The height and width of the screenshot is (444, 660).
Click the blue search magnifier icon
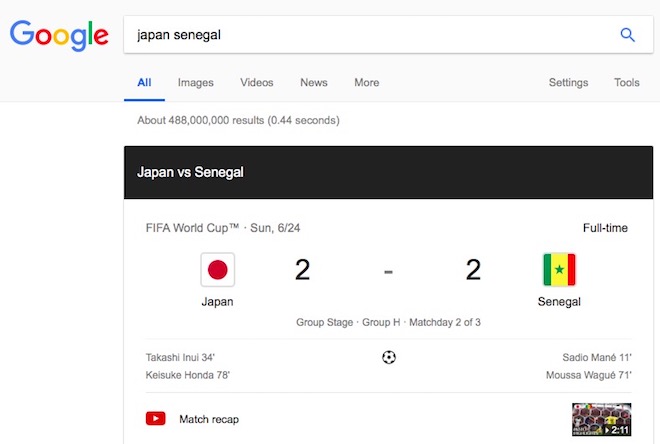point(627,35)
